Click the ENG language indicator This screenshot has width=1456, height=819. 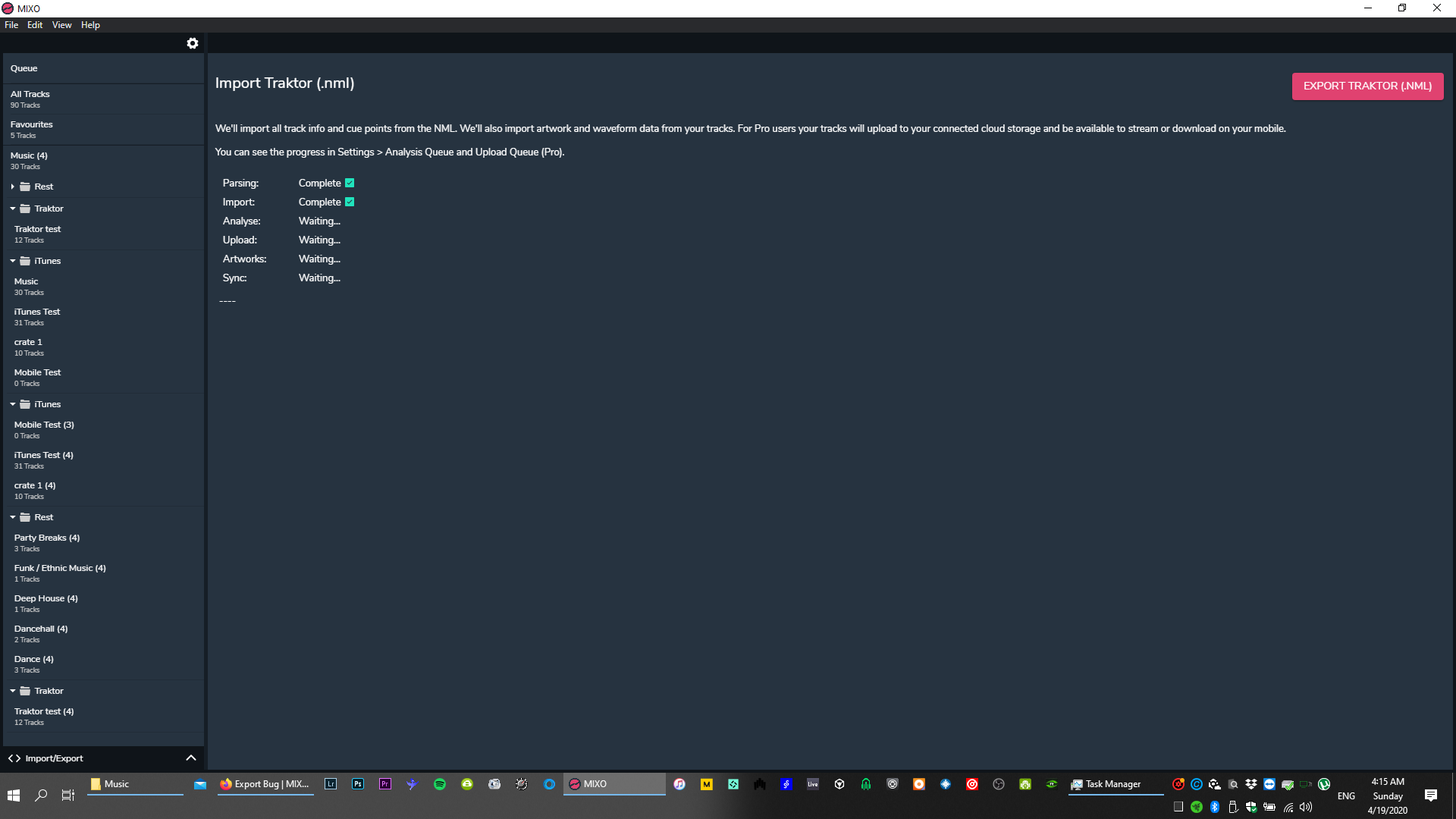(x=1346, y=795)
